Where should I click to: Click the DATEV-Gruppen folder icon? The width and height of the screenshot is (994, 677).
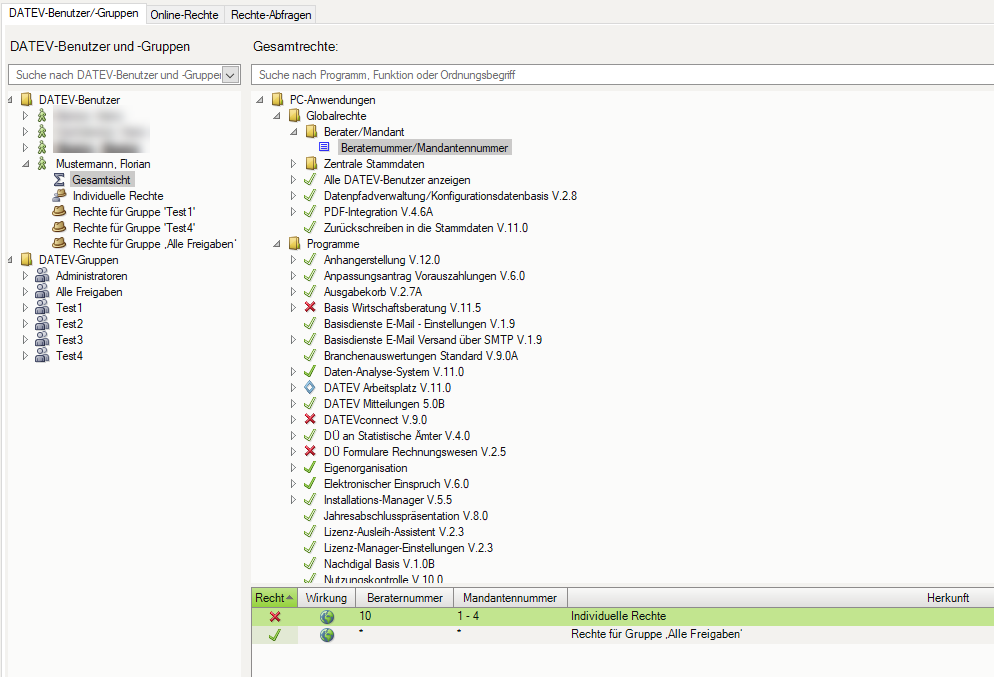coord(27,260)
